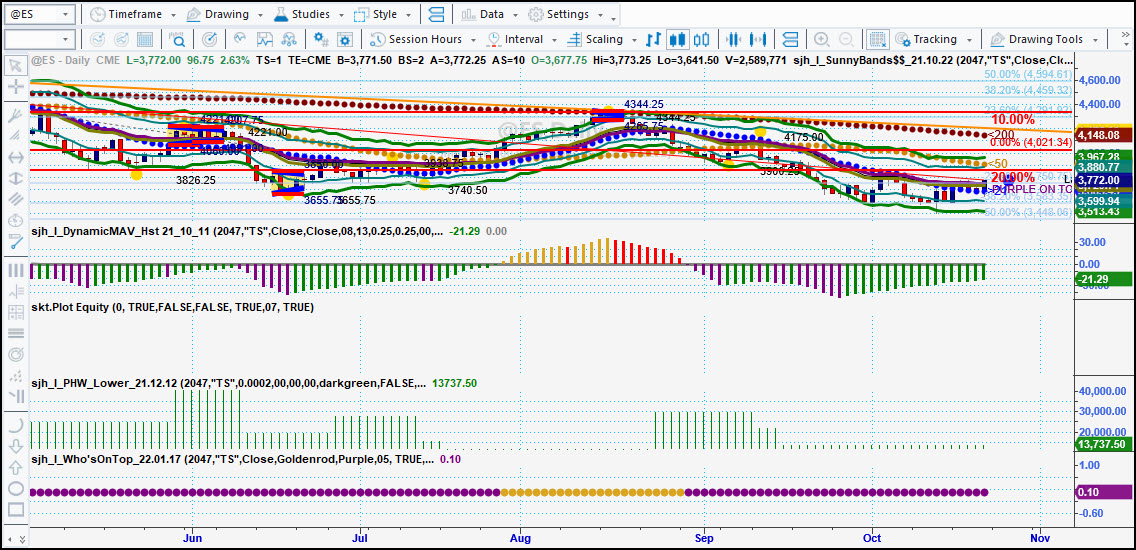The width and height of the screenshot is (1136, 550).
Task: Select the pointer tool in left toolbar
Action: click(14, 65)
